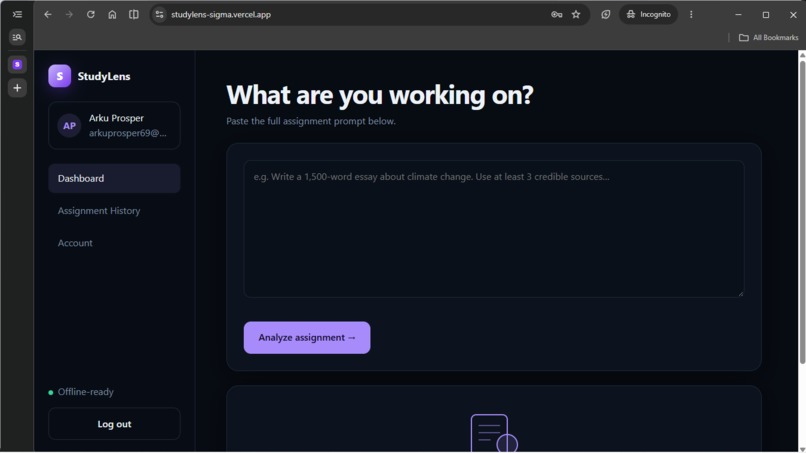The image size is (806, 453).
Task: Reload the page with refresh icon
Action: coord(90,14)
